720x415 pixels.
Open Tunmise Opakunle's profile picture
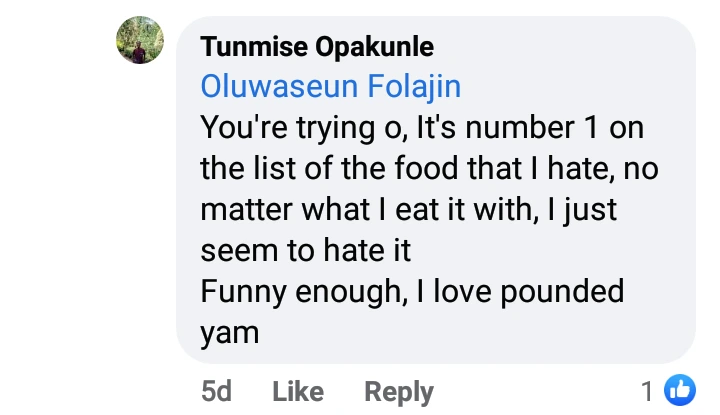[140, 40]
